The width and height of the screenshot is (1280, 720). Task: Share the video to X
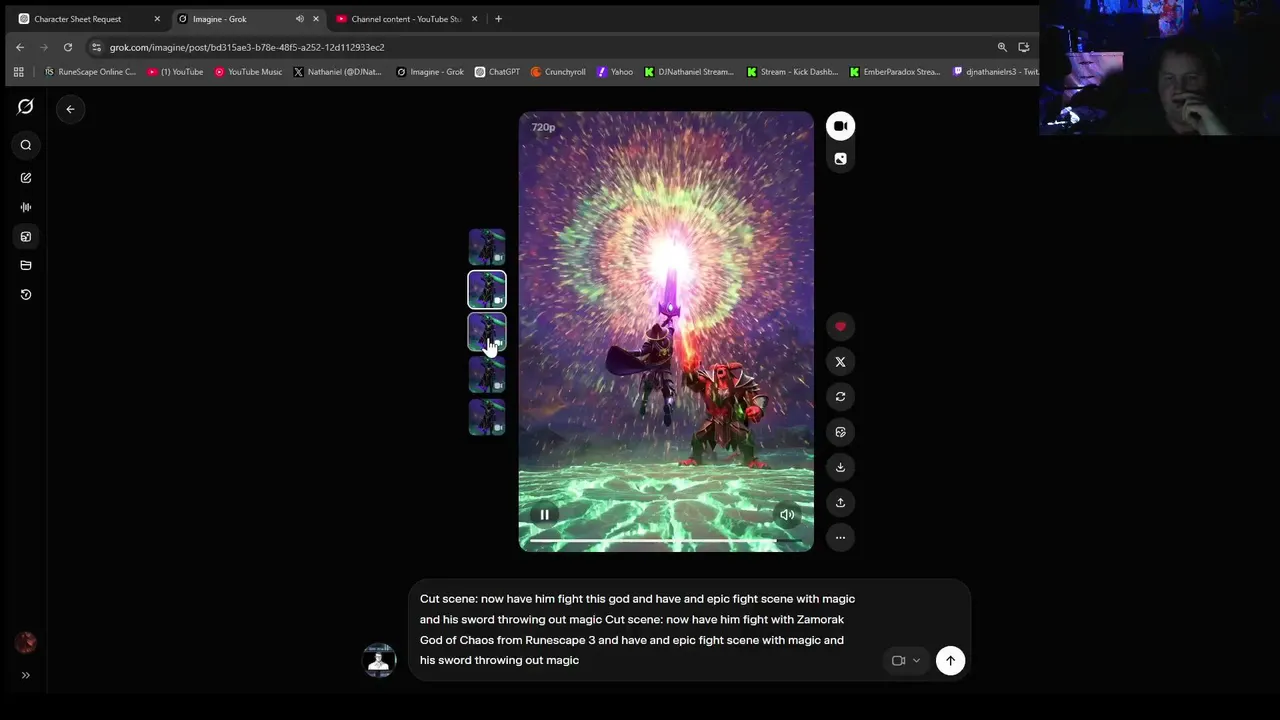pyautogui.click(x=840, y=362)
